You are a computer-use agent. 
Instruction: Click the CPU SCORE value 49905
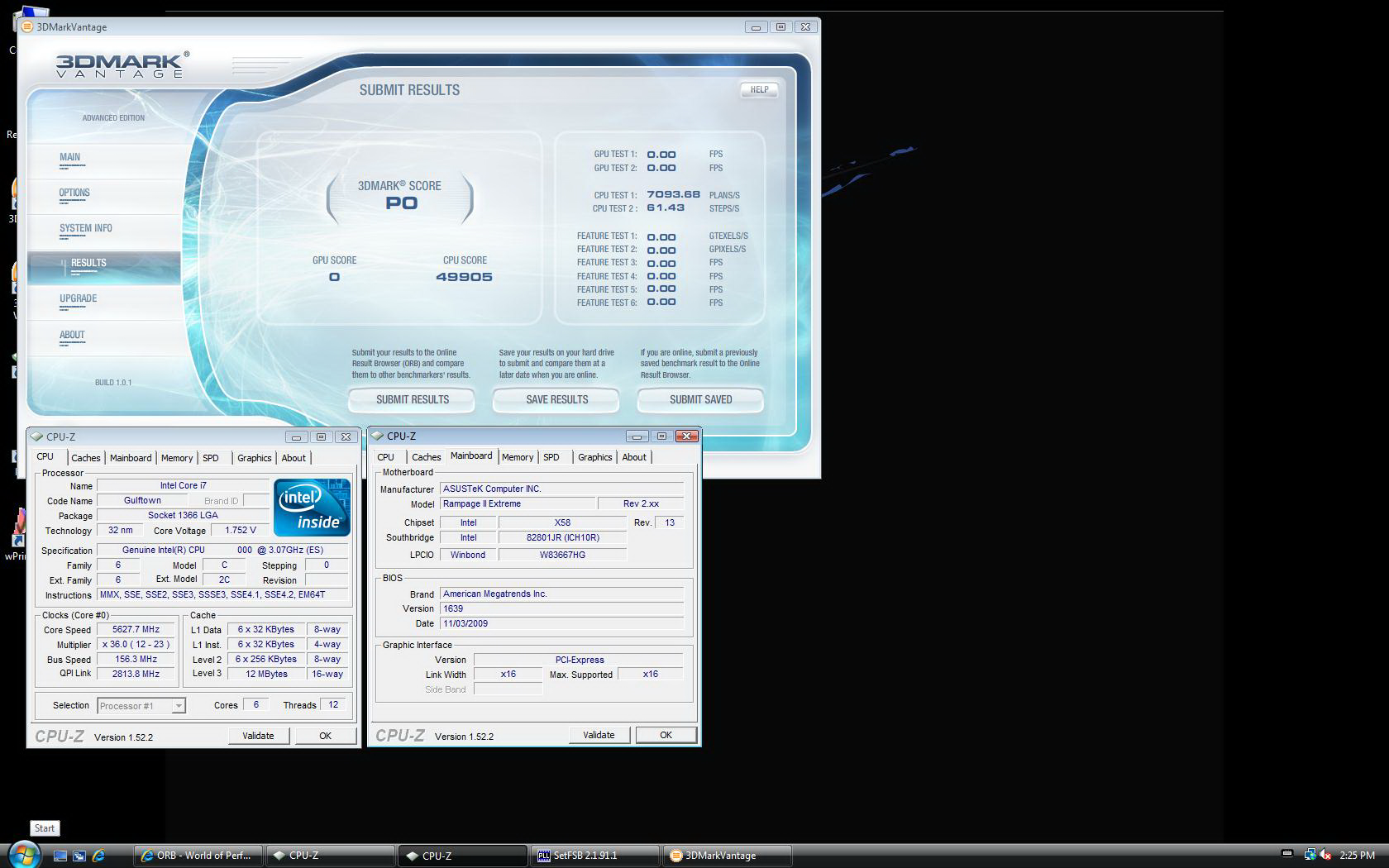464,277
